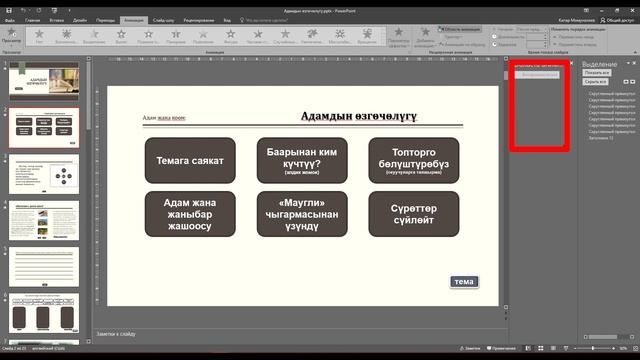Select the Выцветание animation effect
Viewport: 640px width, 360px height.
[x=94, y=36]
